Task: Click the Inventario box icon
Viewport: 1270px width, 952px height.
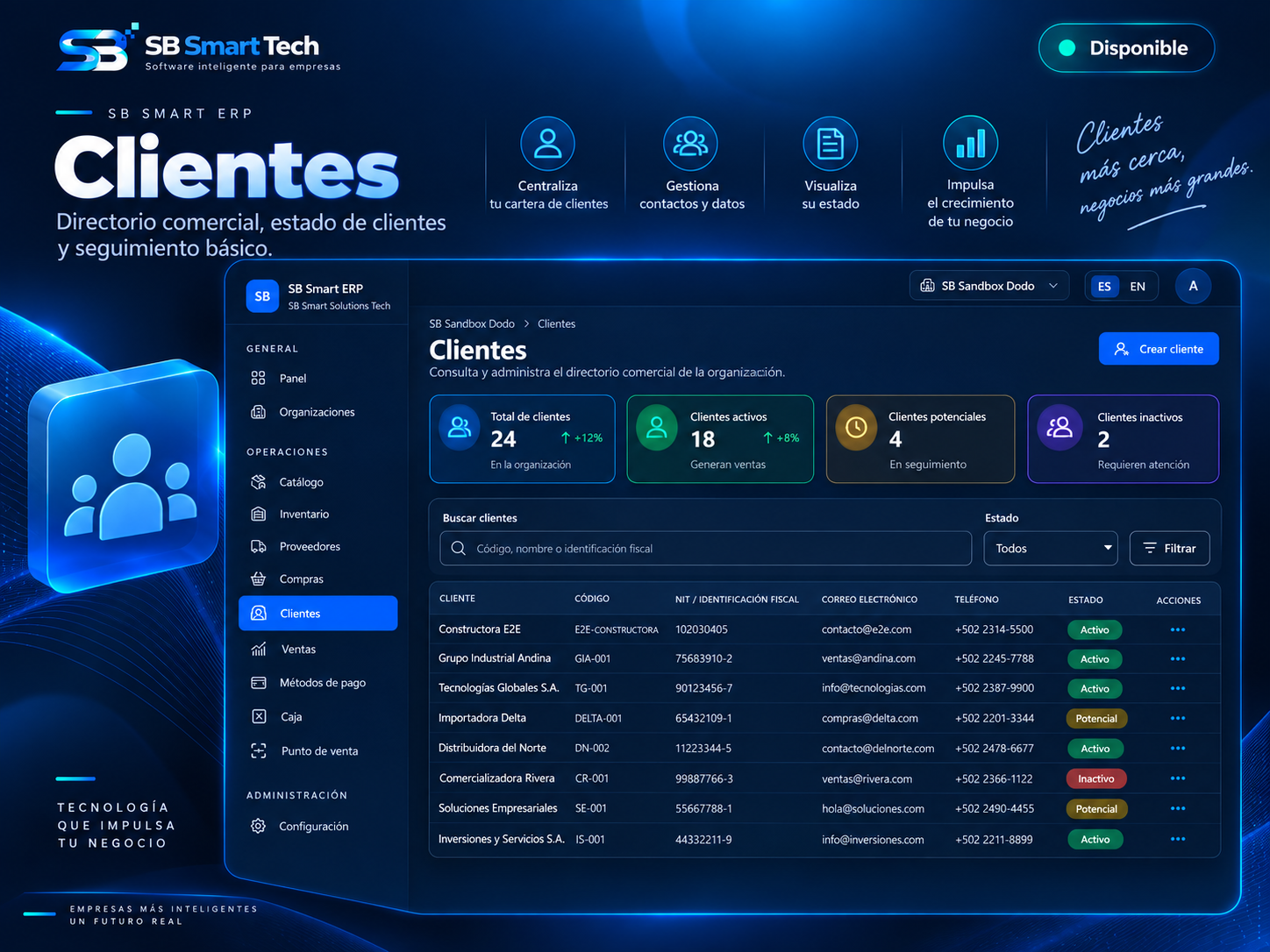Action: pos(259,514)
